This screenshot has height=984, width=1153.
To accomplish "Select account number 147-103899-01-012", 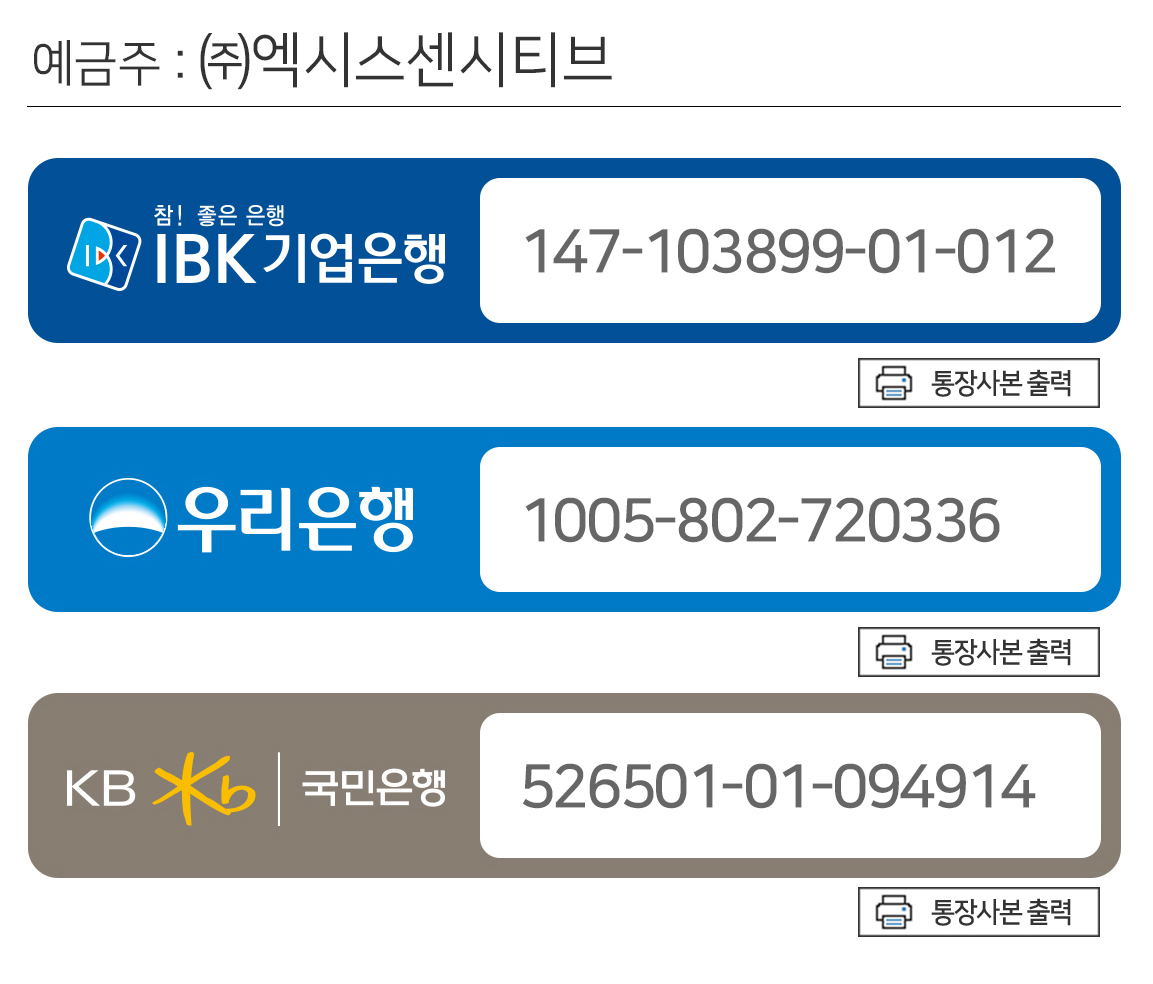I will pyautogui.click(x=790, y=252).
